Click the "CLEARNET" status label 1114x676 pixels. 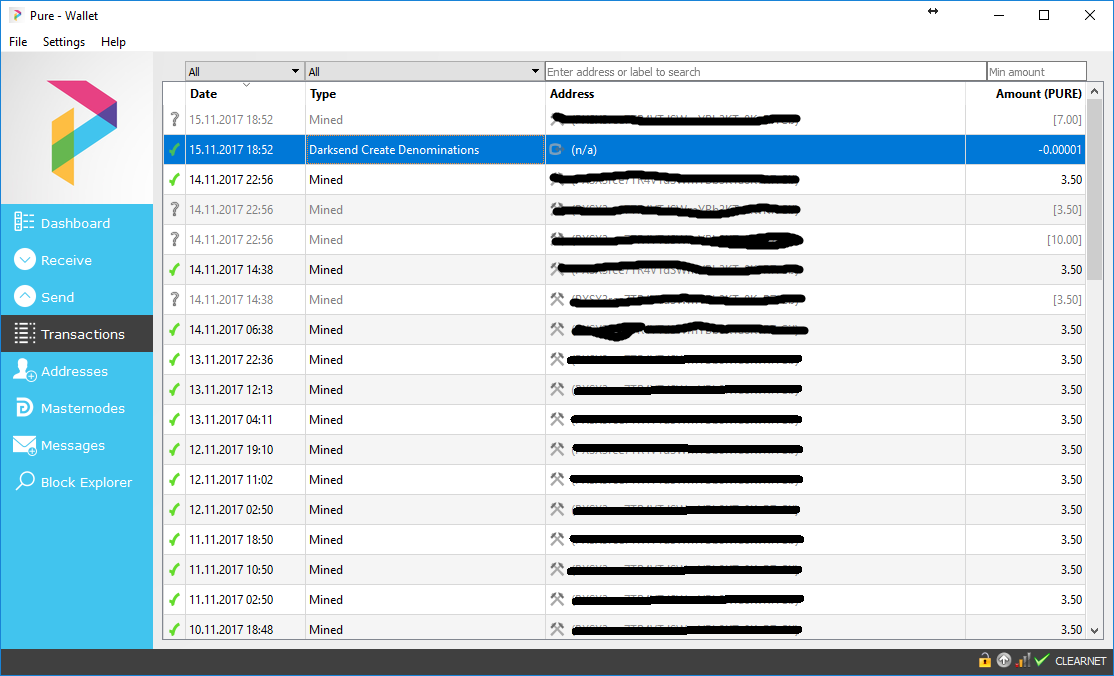click(x=1080, y=661)
